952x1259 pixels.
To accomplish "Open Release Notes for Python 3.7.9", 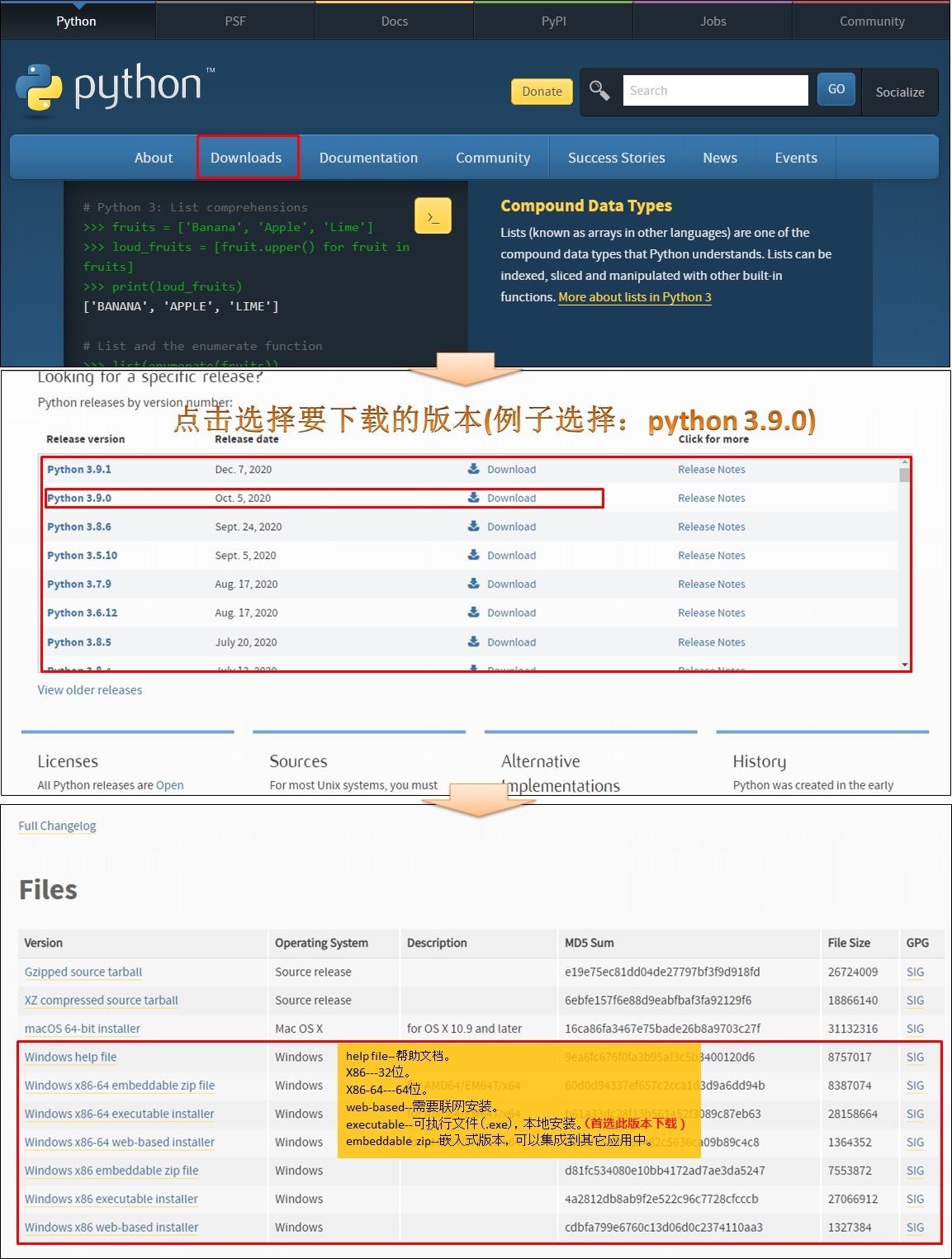I will pyautogui.click(x=712, y=584).
